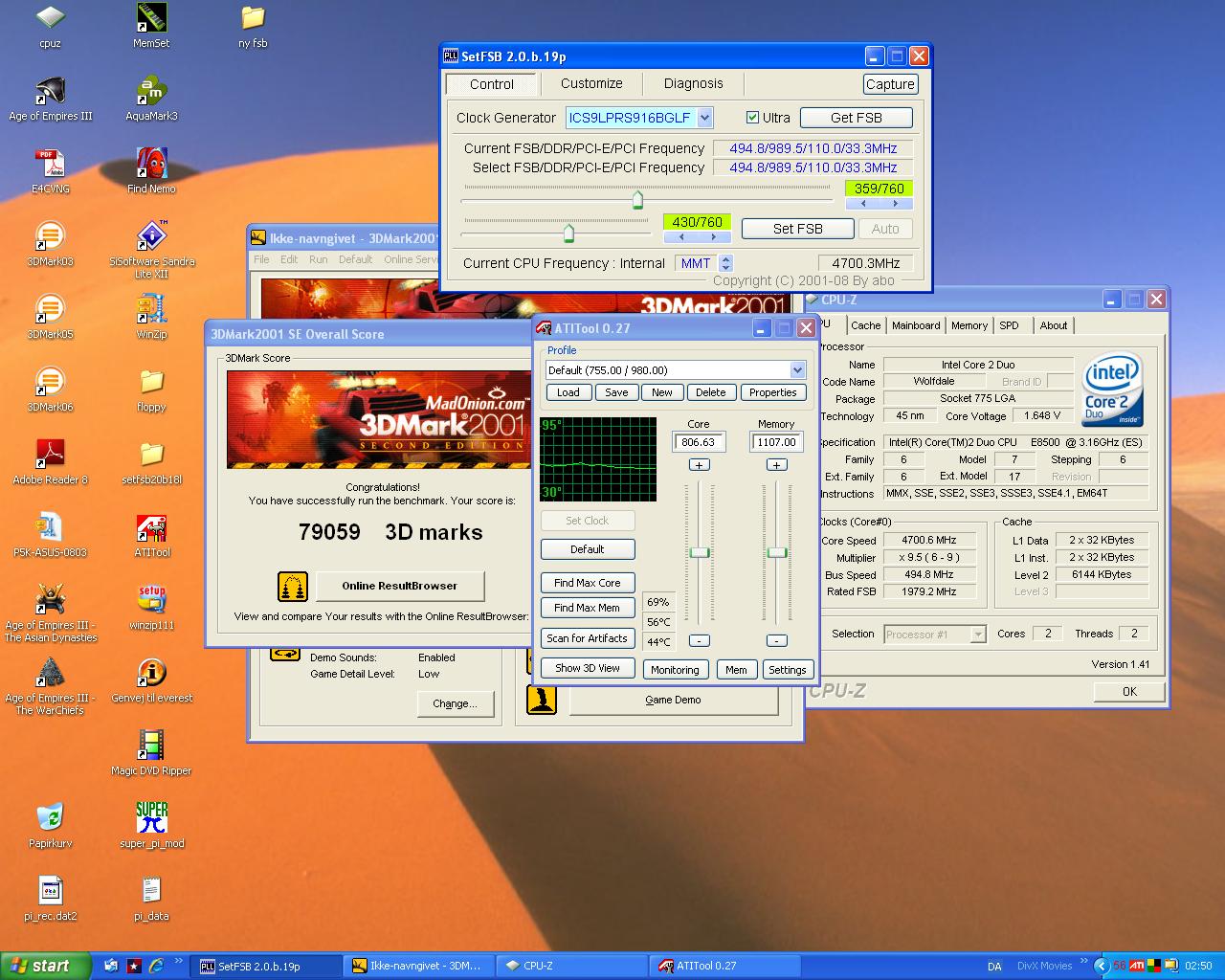1225x980 pixels.
Task: Open the MemSet desktop icon
Action: coord(151,26)
